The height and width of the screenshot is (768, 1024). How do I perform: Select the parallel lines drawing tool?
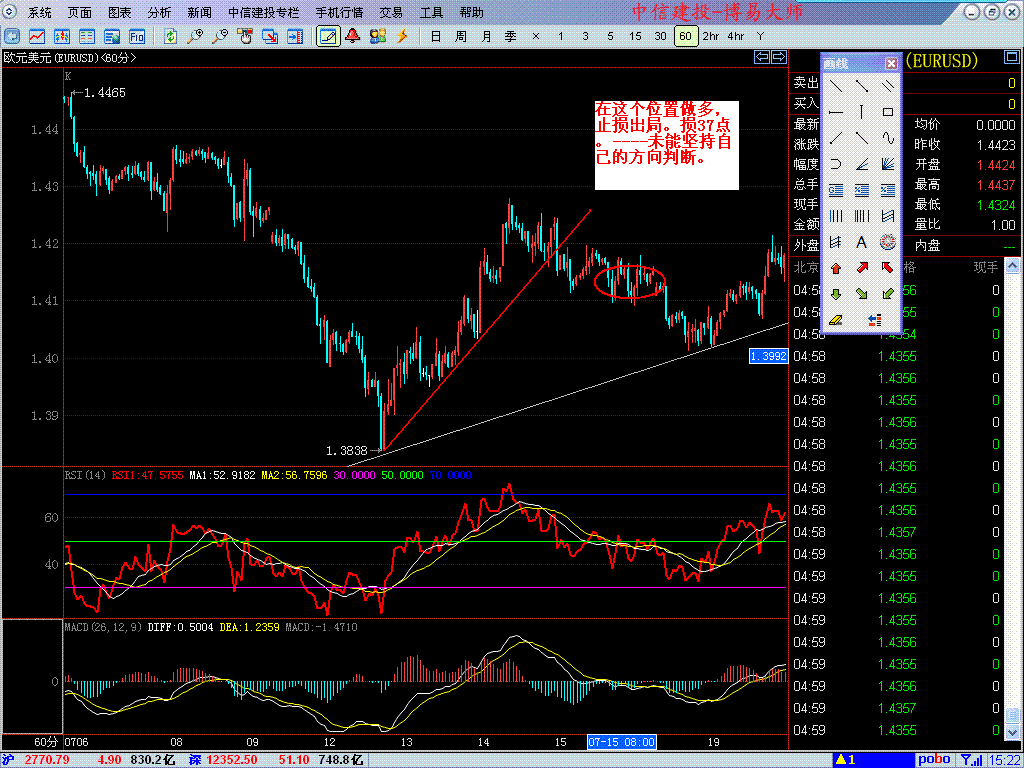887,86
